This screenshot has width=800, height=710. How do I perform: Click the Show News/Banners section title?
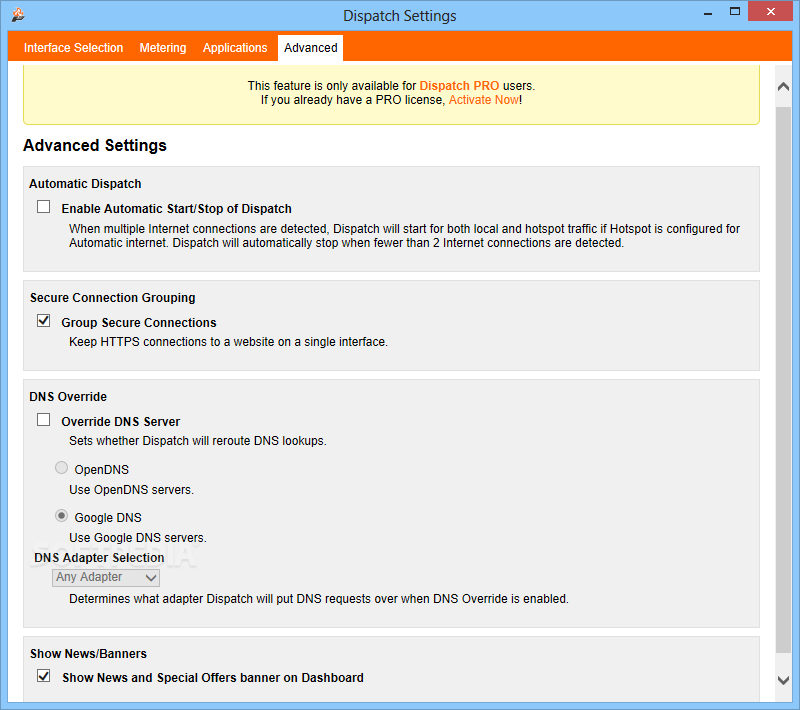point(88,654)
